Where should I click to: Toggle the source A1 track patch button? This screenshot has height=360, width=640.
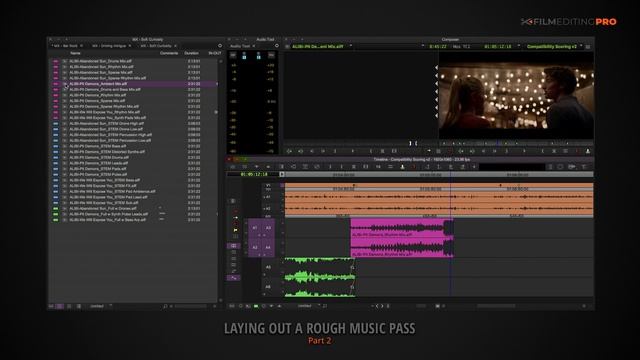click(x=255, y=228)
